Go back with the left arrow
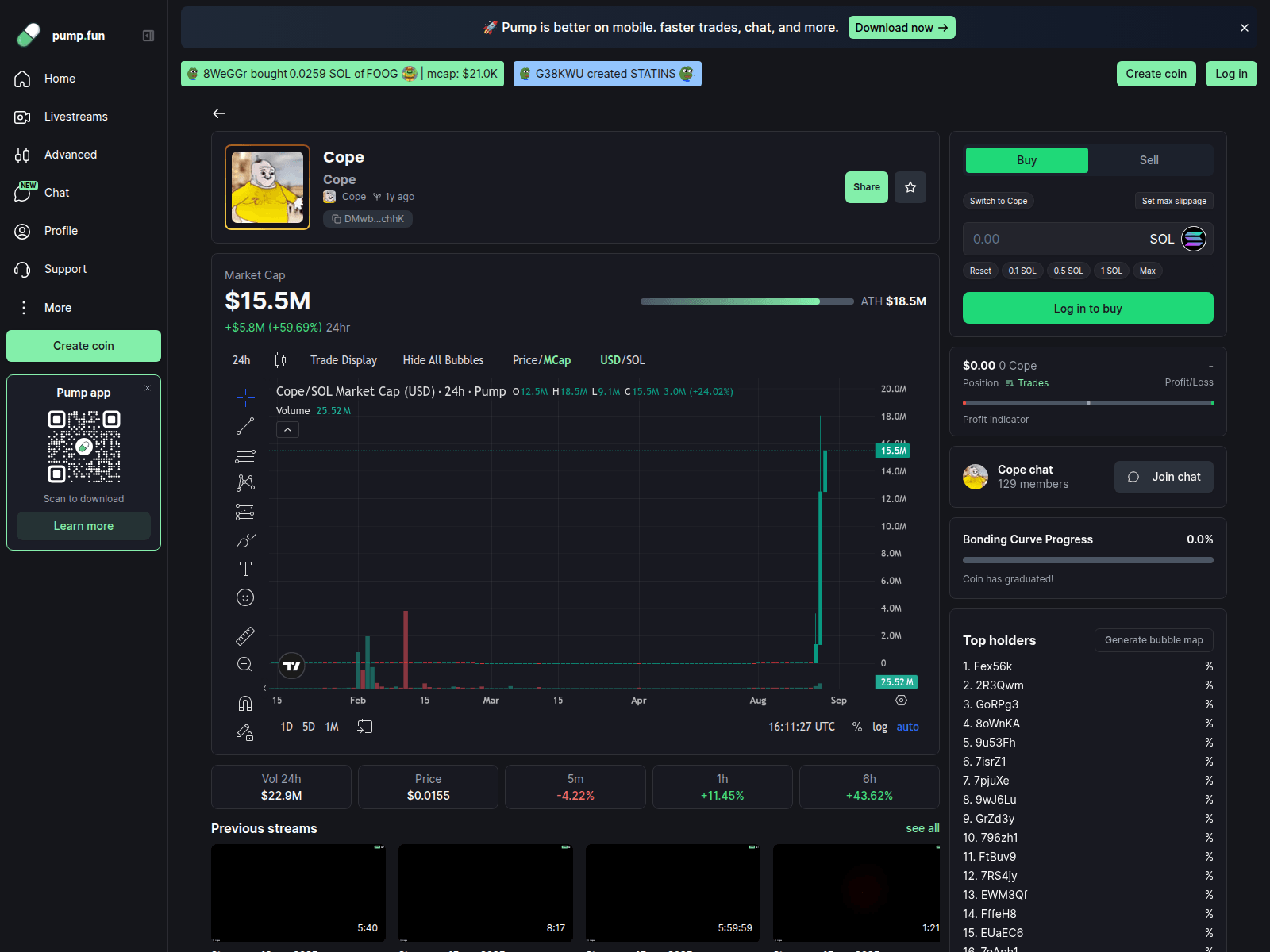1270x952 pixels. pos(219,113)
